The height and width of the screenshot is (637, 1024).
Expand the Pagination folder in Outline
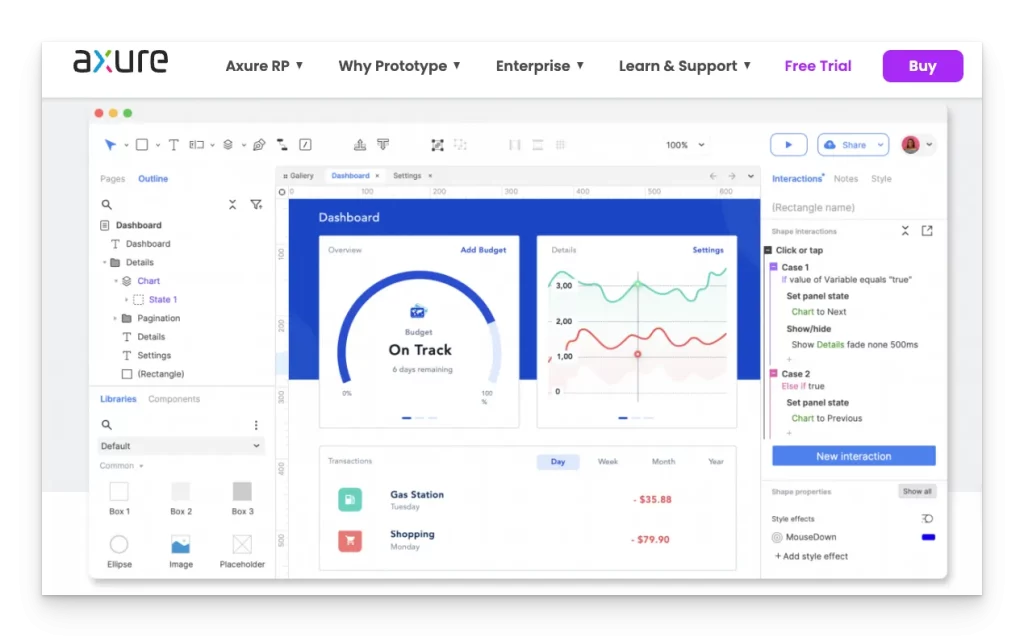(x=115, y=318)
